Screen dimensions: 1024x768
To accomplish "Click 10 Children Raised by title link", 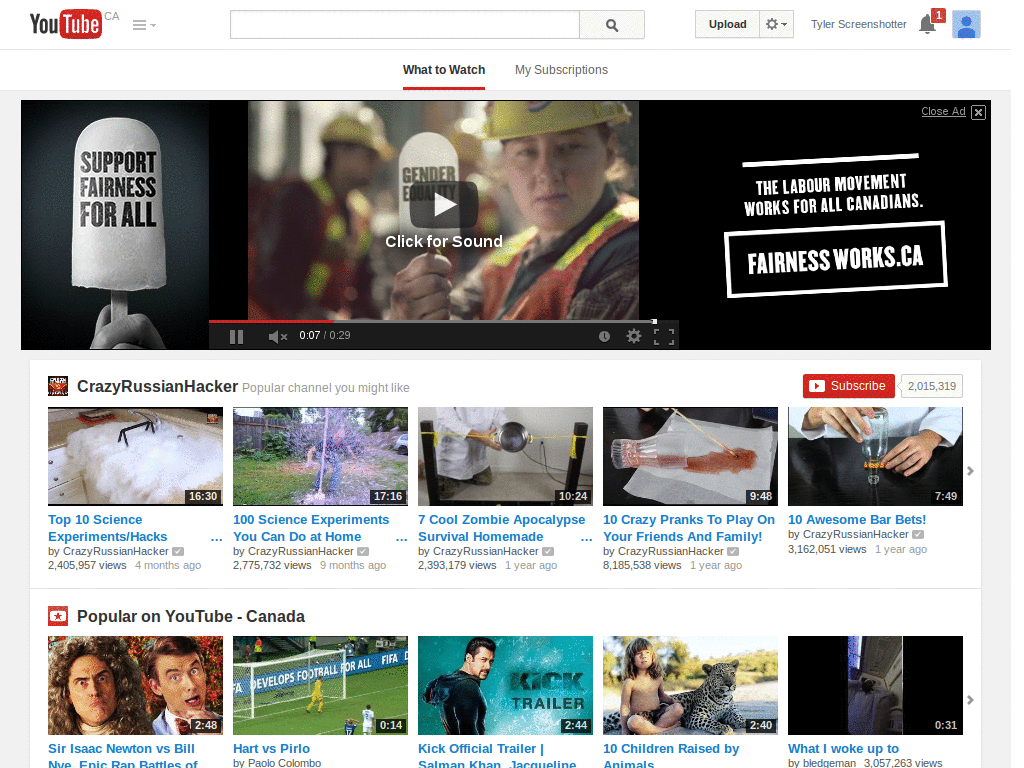I will click(x=671, y=755).
